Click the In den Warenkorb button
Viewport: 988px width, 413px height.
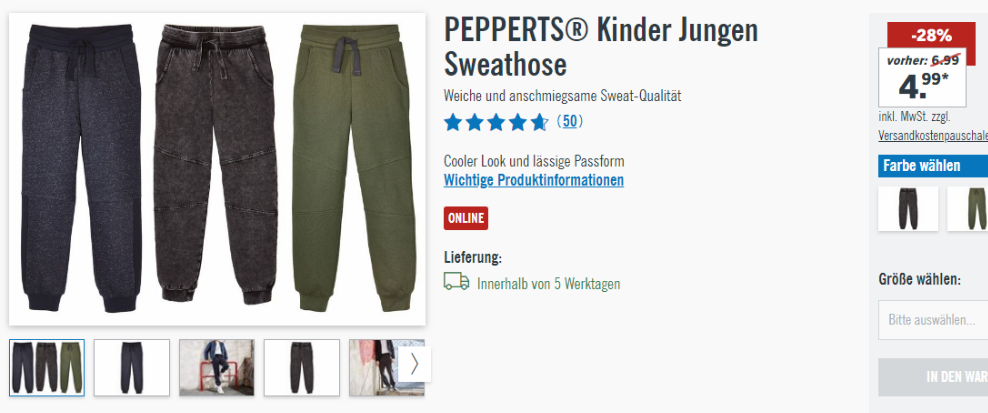pyautogui.click(x=933, y=377)
